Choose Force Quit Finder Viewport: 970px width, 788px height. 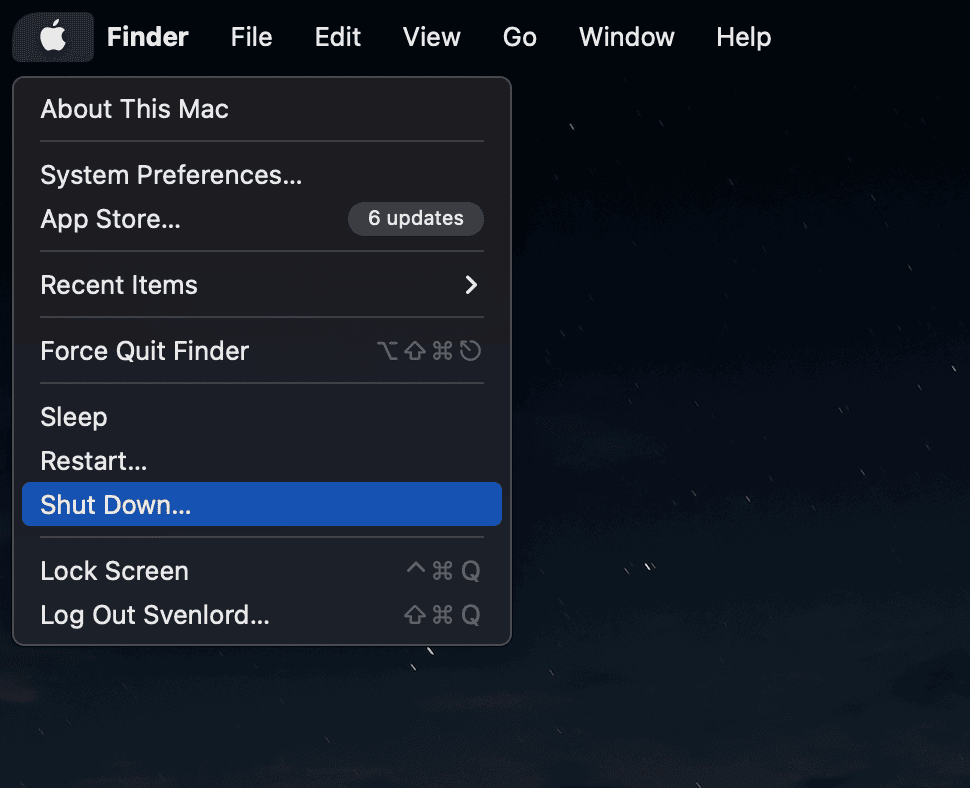coord(144,351)
